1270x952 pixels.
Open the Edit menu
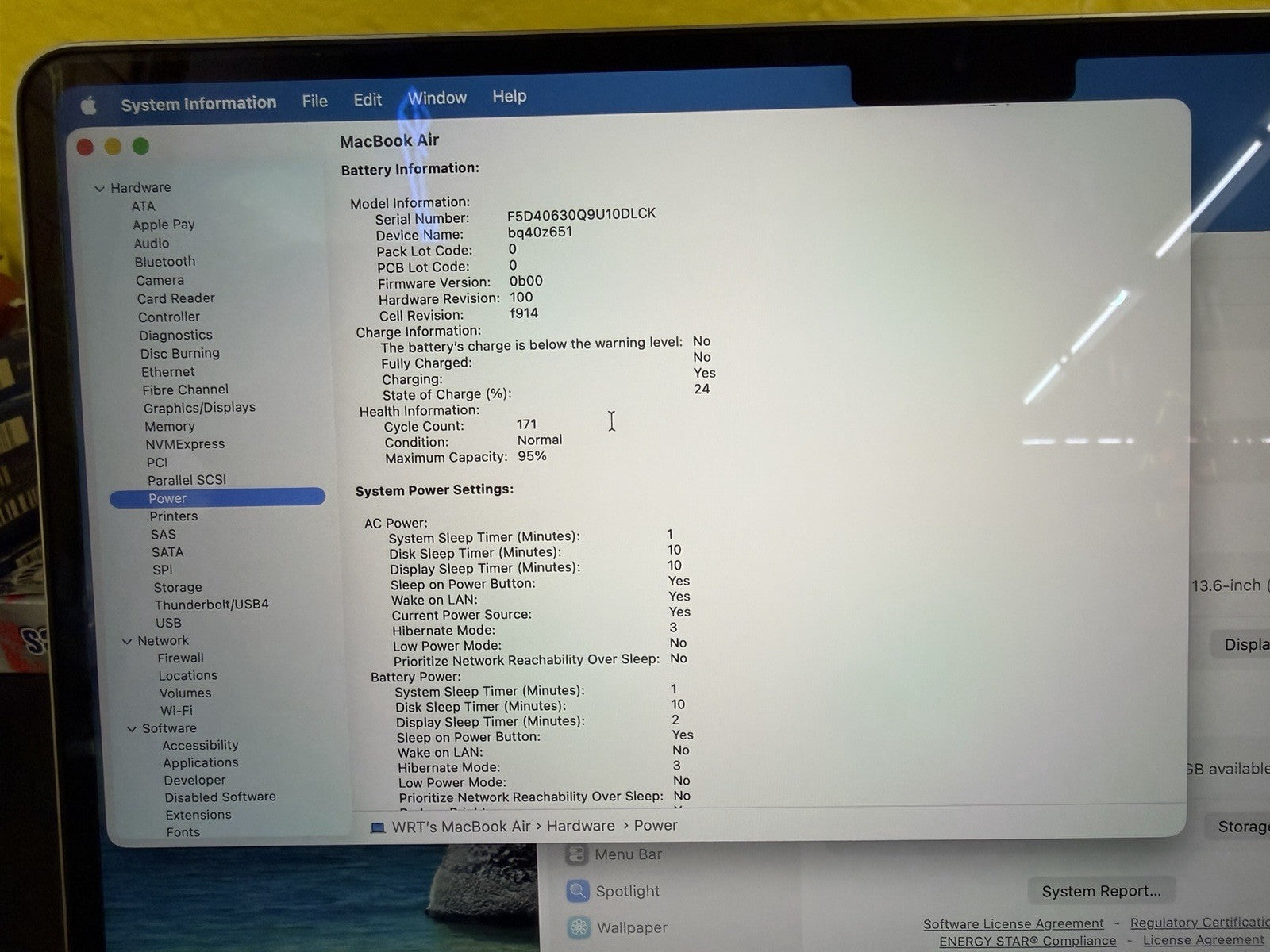[x=368, y=100]
